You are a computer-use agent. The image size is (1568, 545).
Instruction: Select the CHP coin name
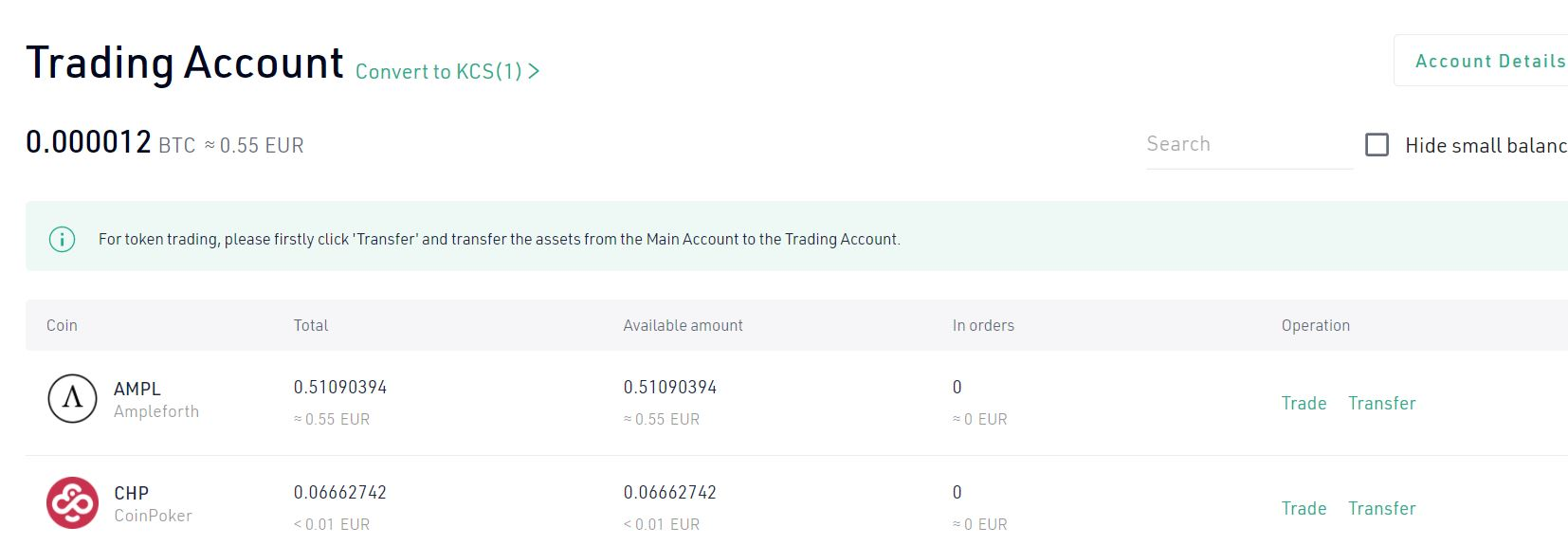click(x=132, y=493)
